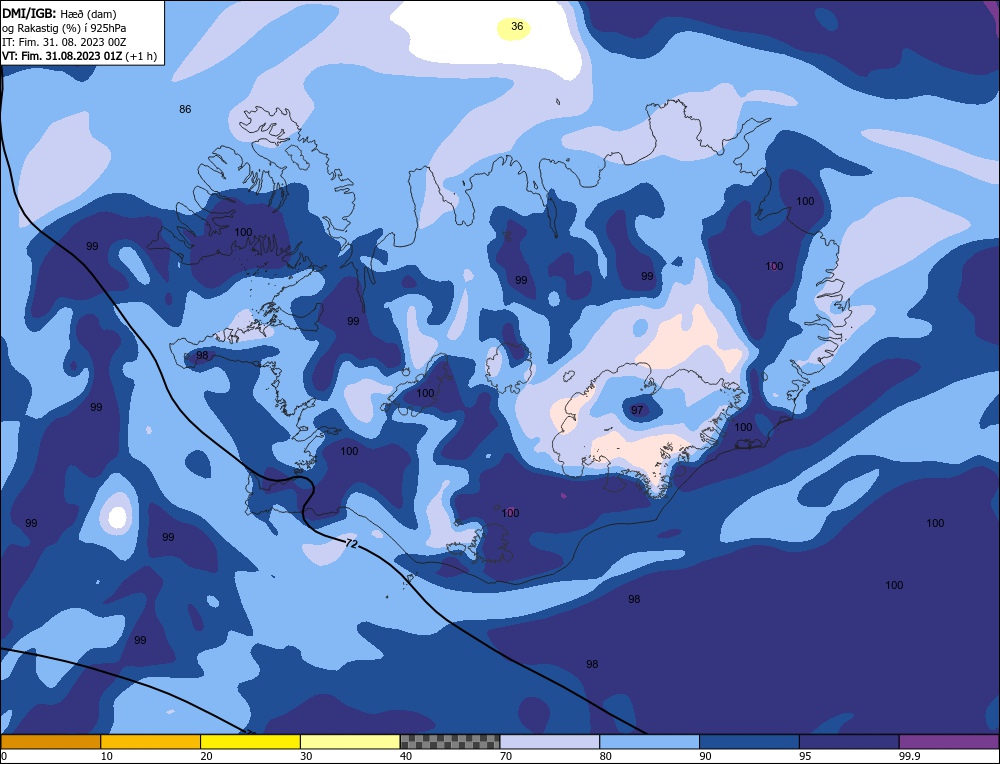Click the orange 0–10 legend swatch
The width and height of the screenshot is (1000, 764).
click(x=50, y=741)
